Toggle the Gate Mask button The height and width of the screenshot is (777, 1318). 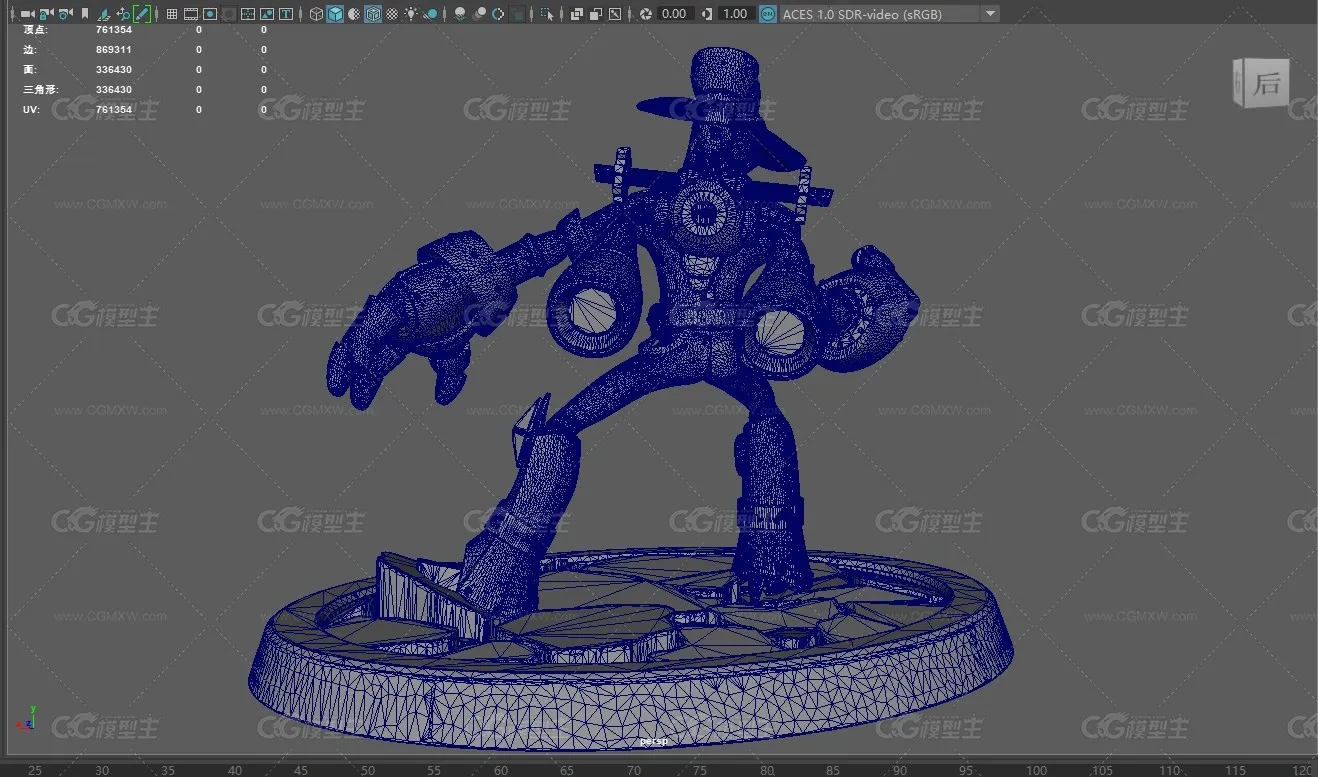pos(229,14)
